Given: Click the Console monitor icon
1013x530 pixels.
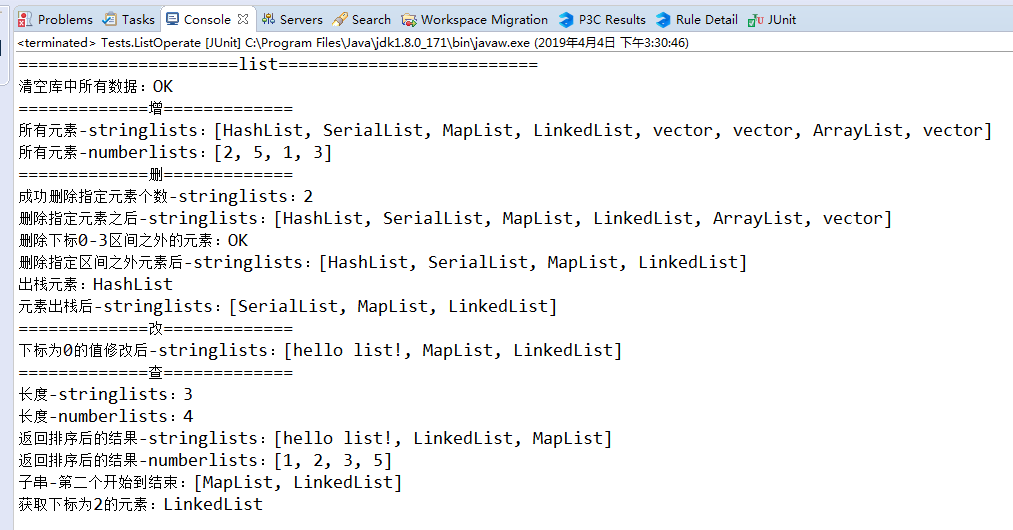Looking at the screenshot, I should click(172, 19).
